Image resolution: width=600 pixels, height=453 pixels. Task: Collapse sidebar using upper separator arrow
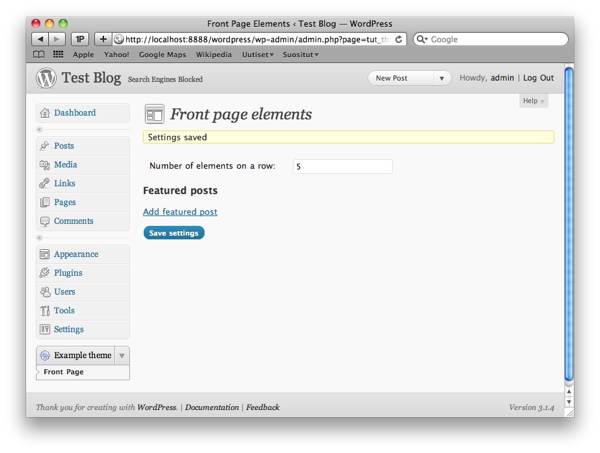pos(39,130)
